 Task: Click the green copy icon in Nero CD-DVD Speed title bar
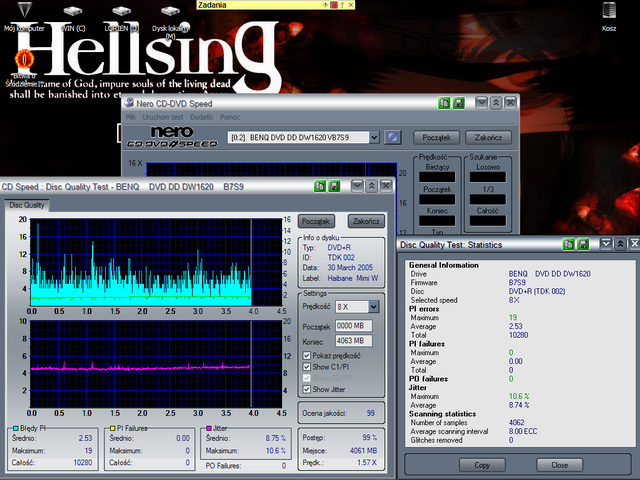444,103
